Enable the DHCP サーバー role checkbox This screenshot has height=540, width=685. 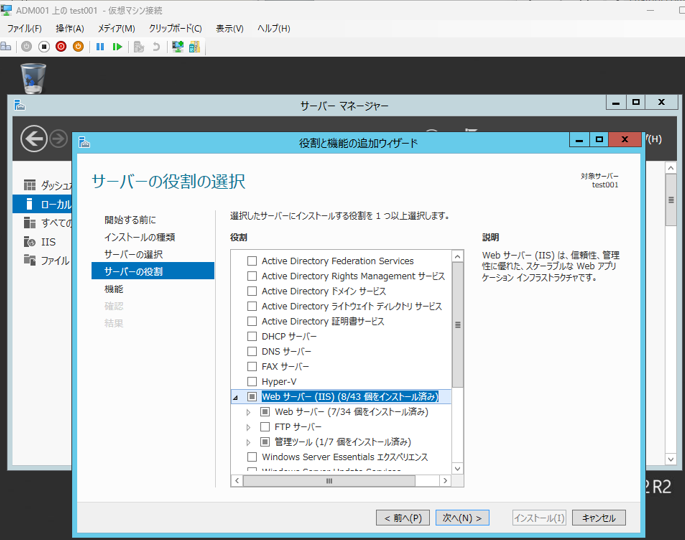coord(252,336)
